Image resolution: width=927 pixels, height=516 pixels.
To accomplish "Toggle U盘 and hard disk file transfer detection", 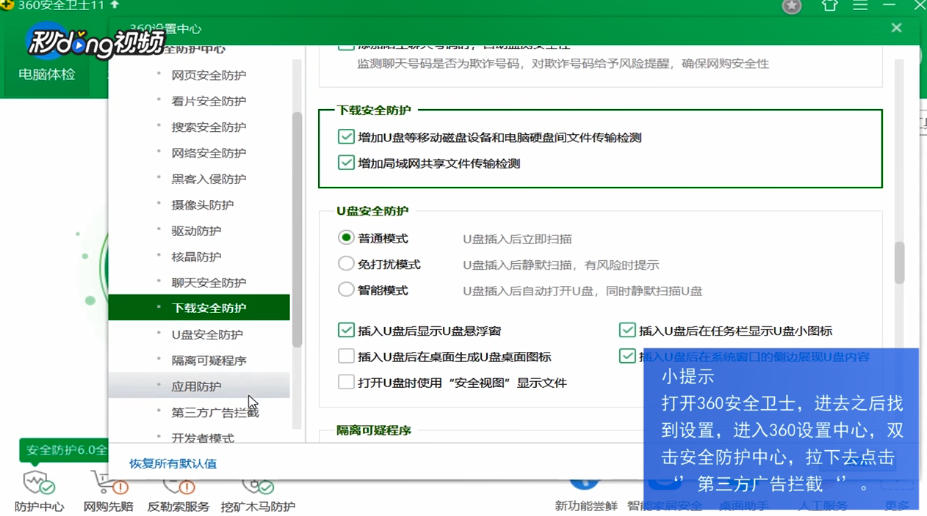I will [x=346, y=137].
